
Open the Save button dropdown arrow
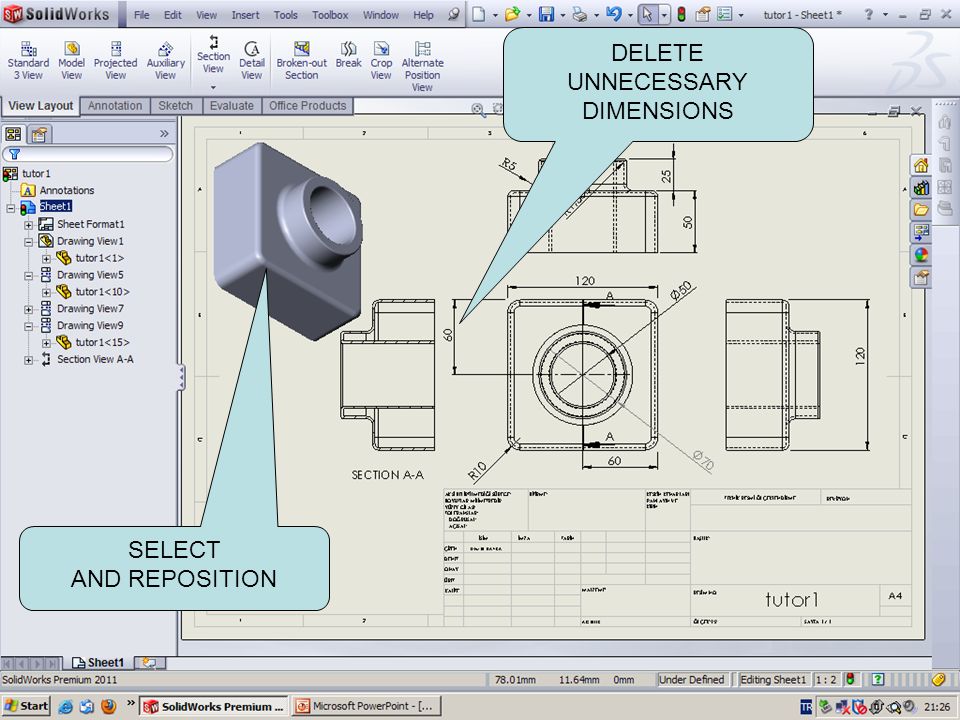(x=563, y=15)
